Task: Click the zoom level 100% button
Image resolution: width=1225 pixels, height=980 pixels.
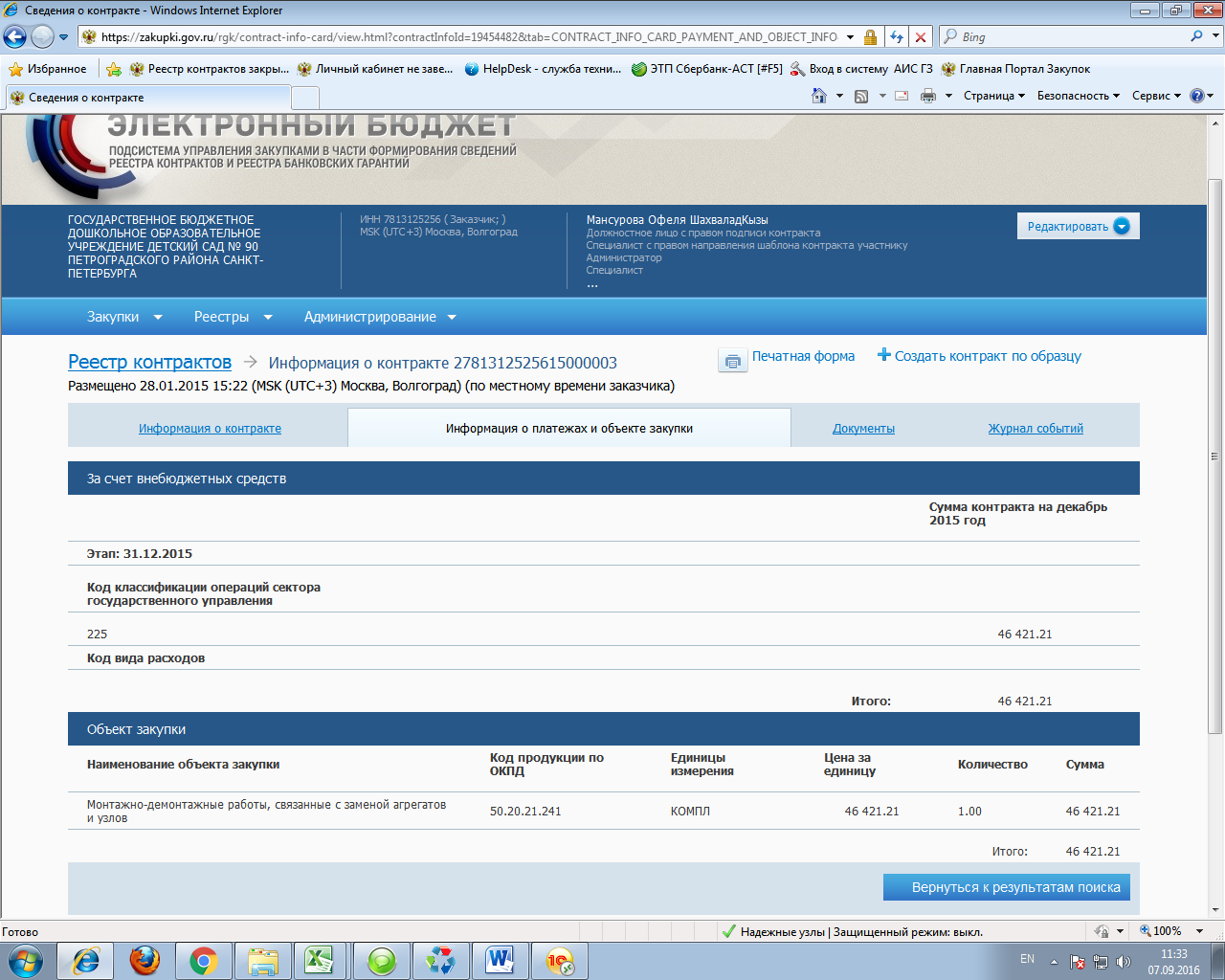Action: point(1159,931)
